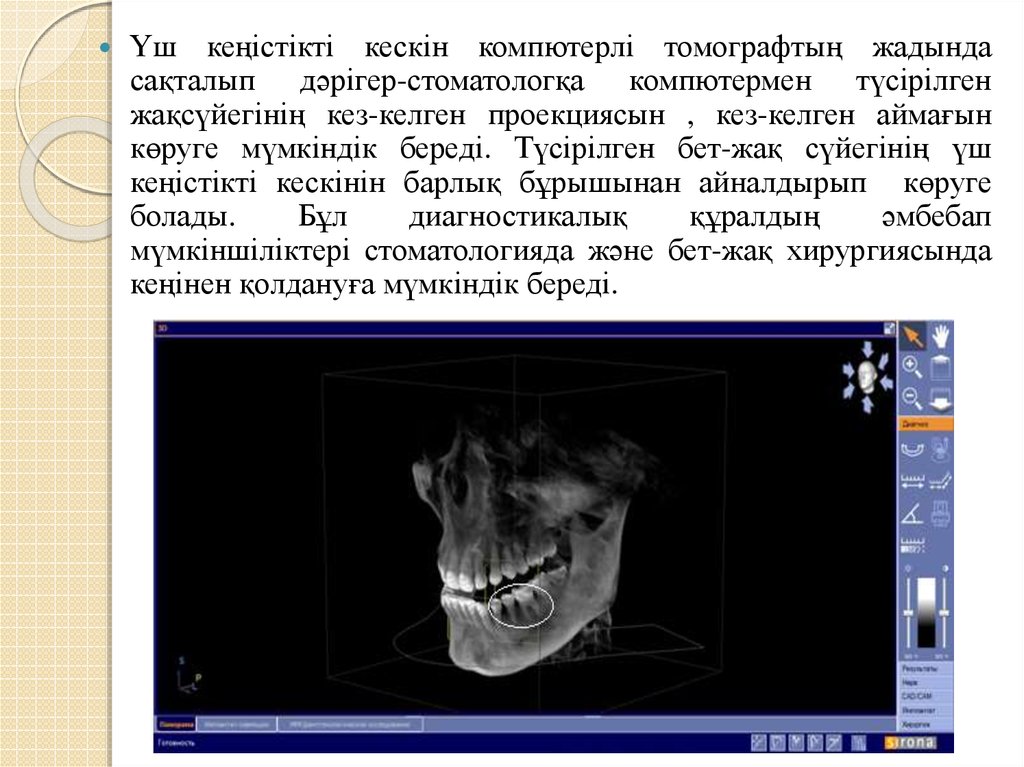Select the ruler scale calibration tool

(912, 544)
